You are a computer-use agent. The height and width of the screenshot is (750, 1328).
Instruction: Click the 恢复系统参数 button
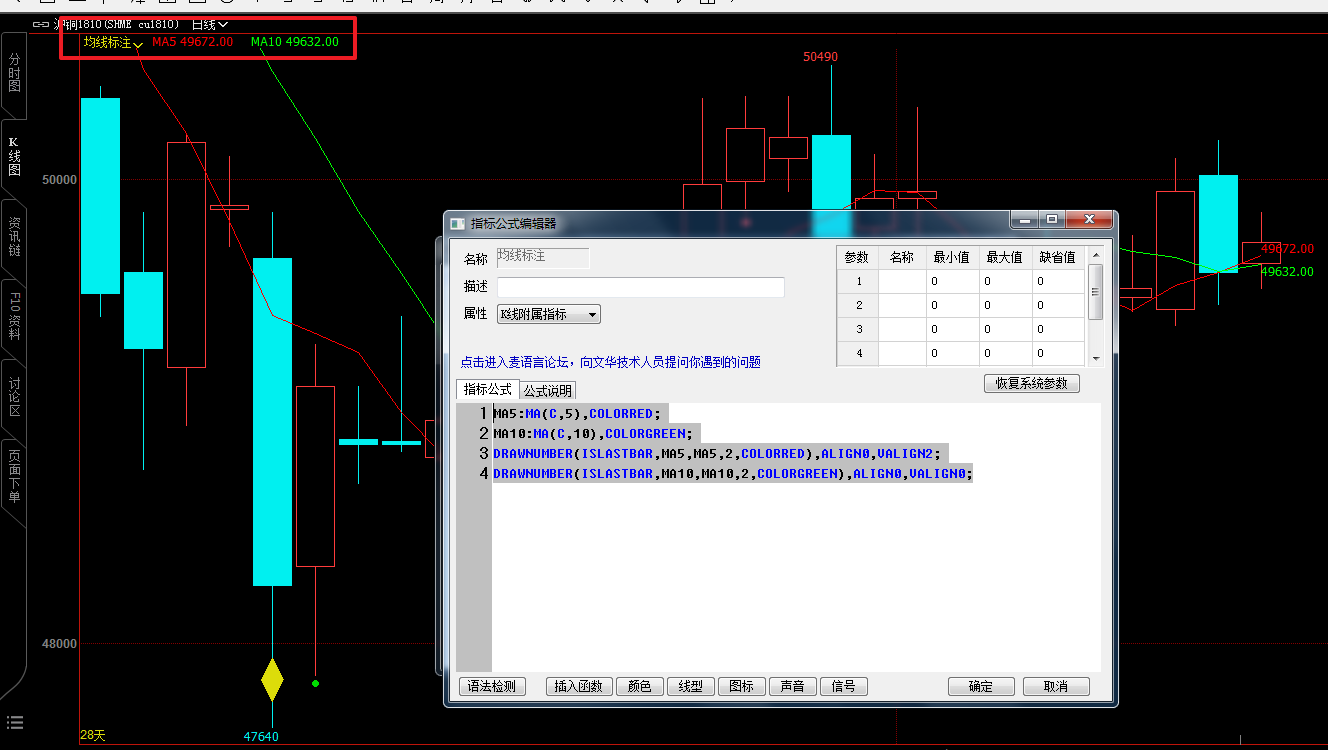pos(1031,383)
